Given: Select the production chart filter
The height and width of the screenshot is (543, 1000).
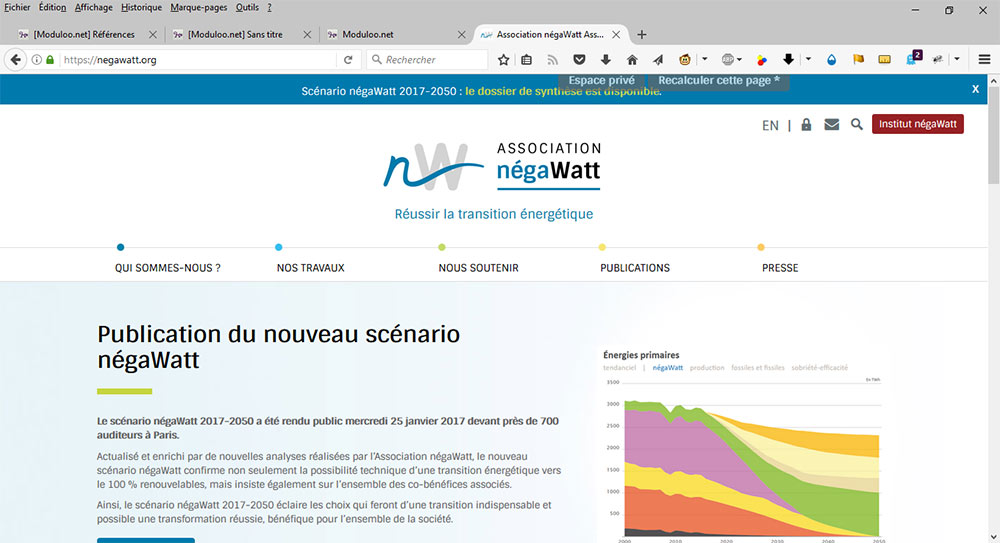Looking at the screenshot, I should point(707,368).
